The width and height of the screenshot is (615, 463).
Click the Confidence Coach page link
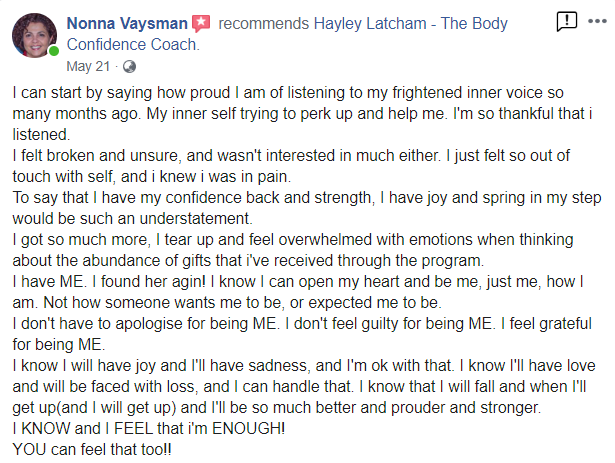[133, 45]
